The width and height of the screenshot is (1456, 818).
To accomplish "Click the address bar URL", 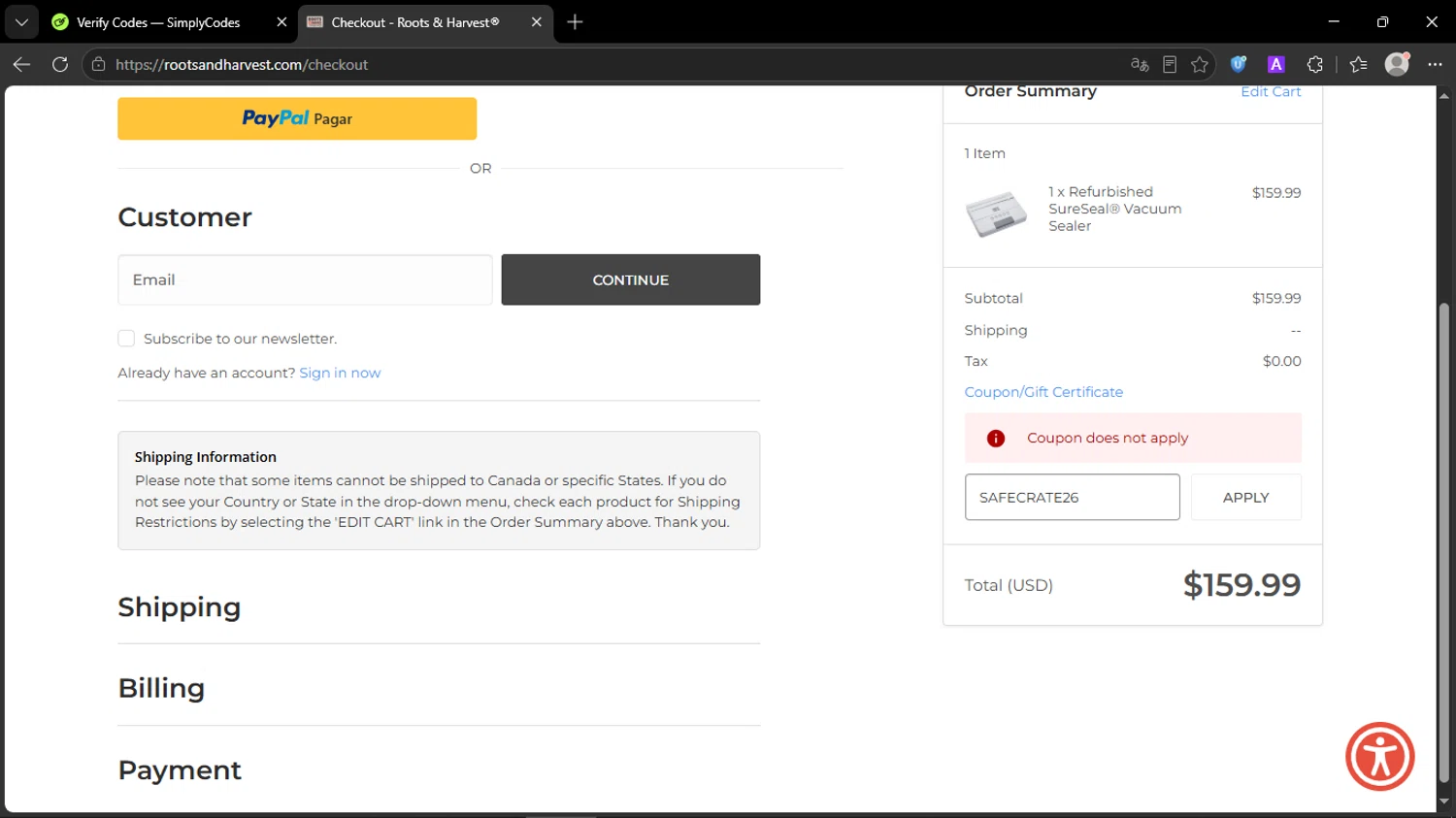I will (242, 65).
